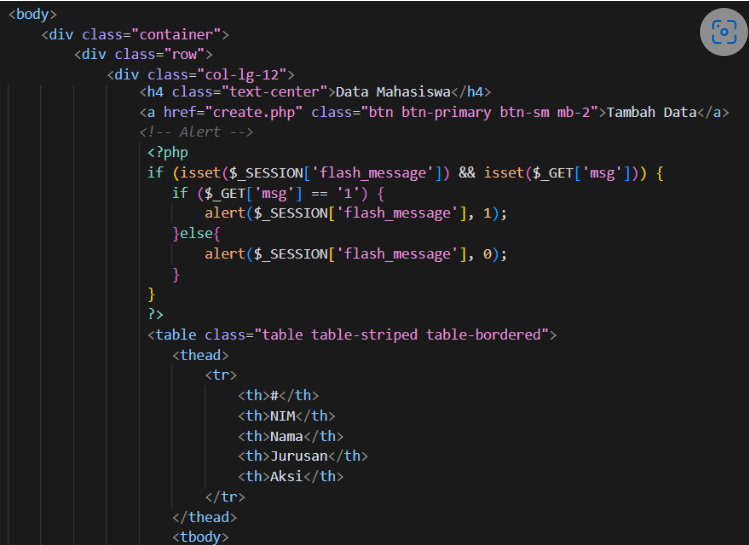This screenshot has height=545, width=749.
Task: Click the Alert HTML comment
Action: point(196,132)
